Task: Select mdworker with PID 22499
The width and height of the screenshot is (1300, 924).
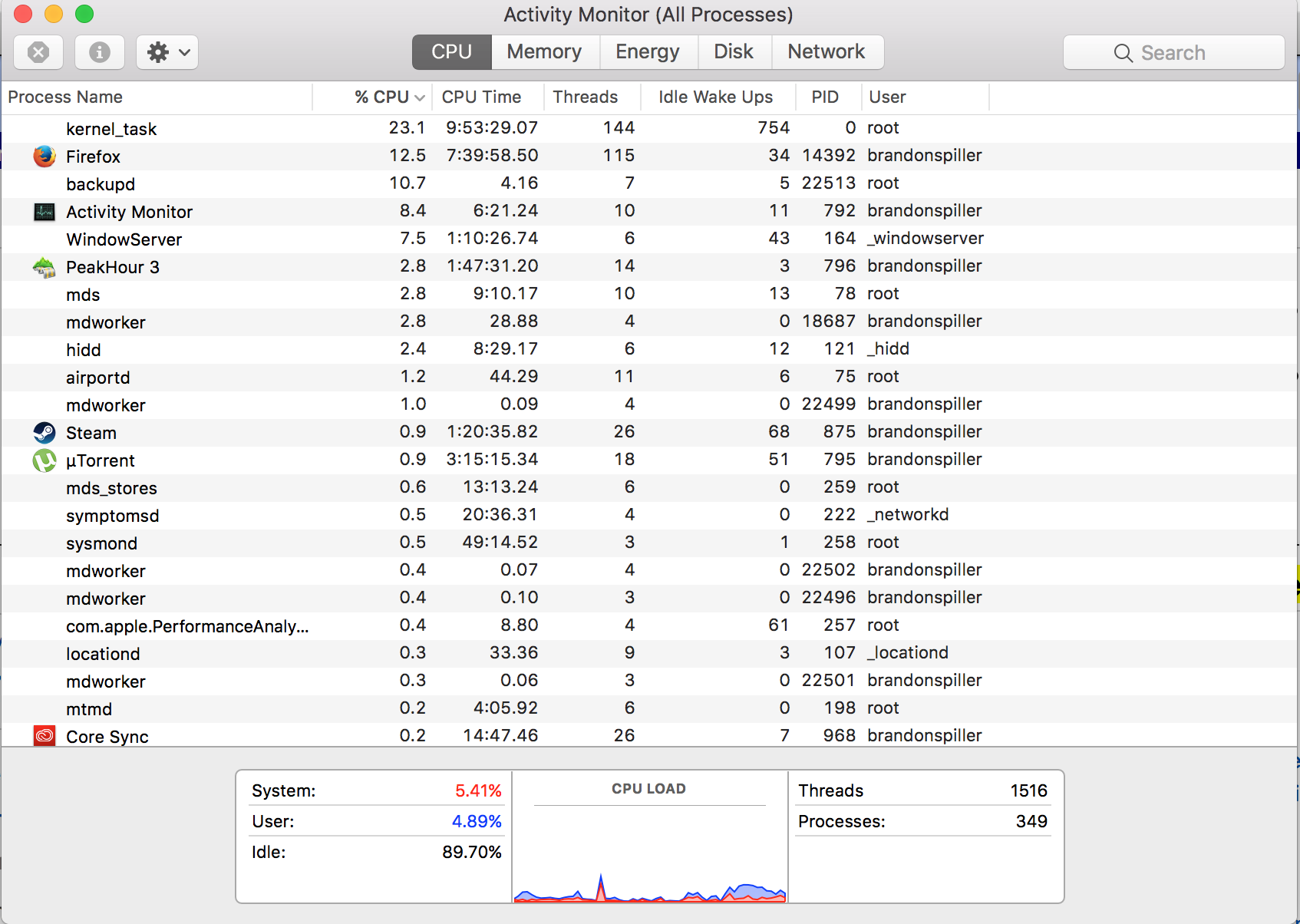Action: point(649,404)
